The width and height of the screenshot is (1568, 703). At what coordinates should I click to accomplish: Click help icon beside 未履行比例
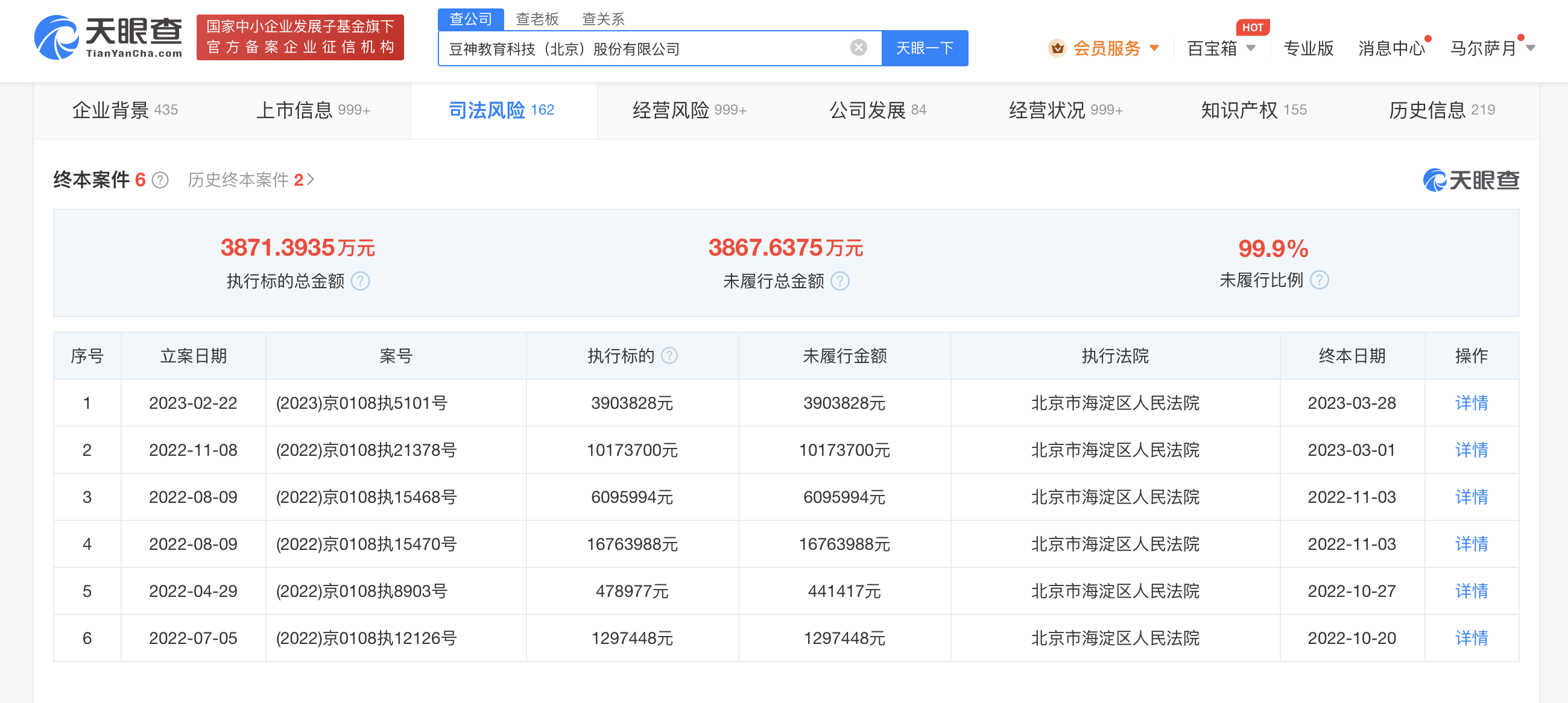tap(1319, 280)
